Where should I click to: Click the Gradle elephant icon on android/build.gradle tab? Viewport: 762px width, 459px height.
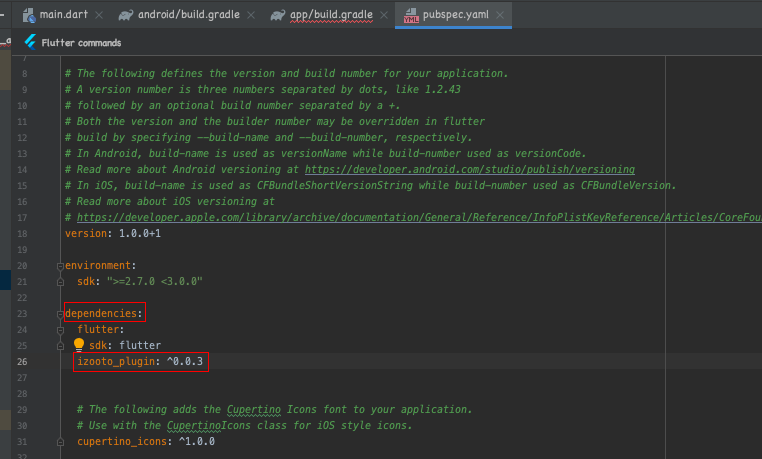(125, 15)
